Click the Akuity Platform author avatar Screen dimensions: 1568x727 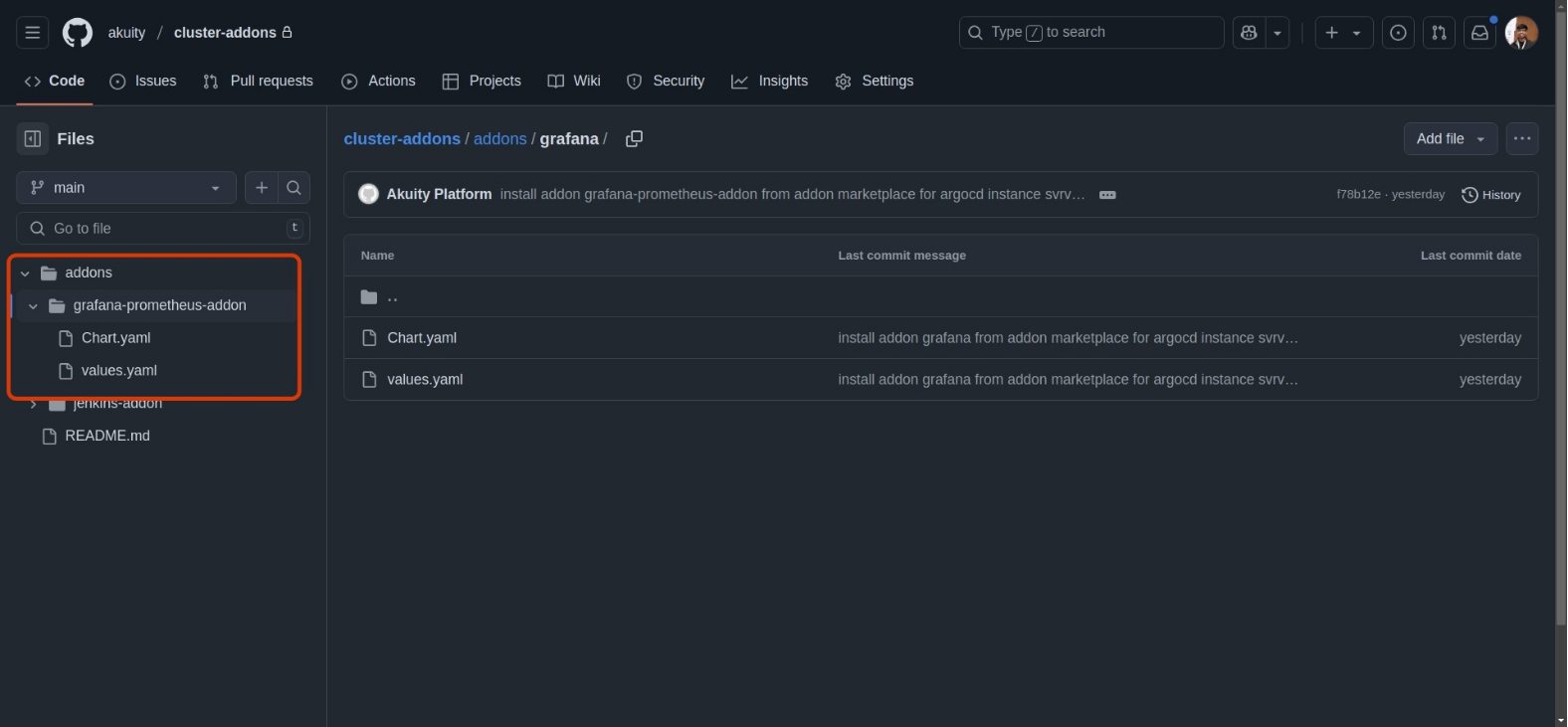tap(368, 194)
